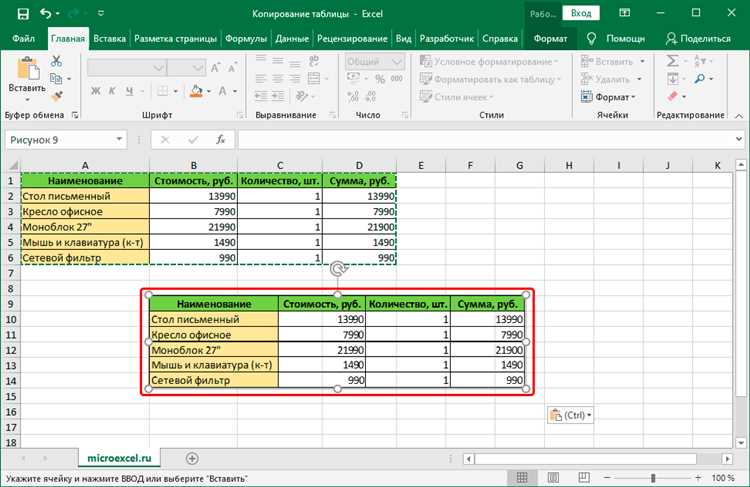
Task: Open the Paste Options (Ctrl) button
Action: tap(570, 415)
